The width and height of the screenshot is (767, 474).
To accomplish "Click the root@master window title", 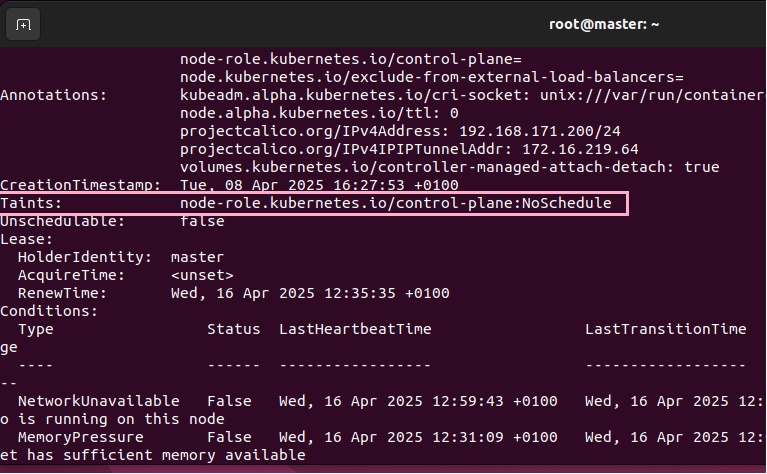I will (604, 24).
